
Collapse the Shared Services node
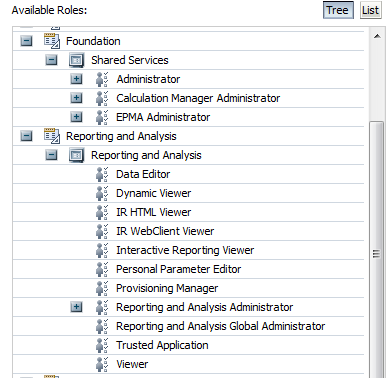click(x=51, y=60)
